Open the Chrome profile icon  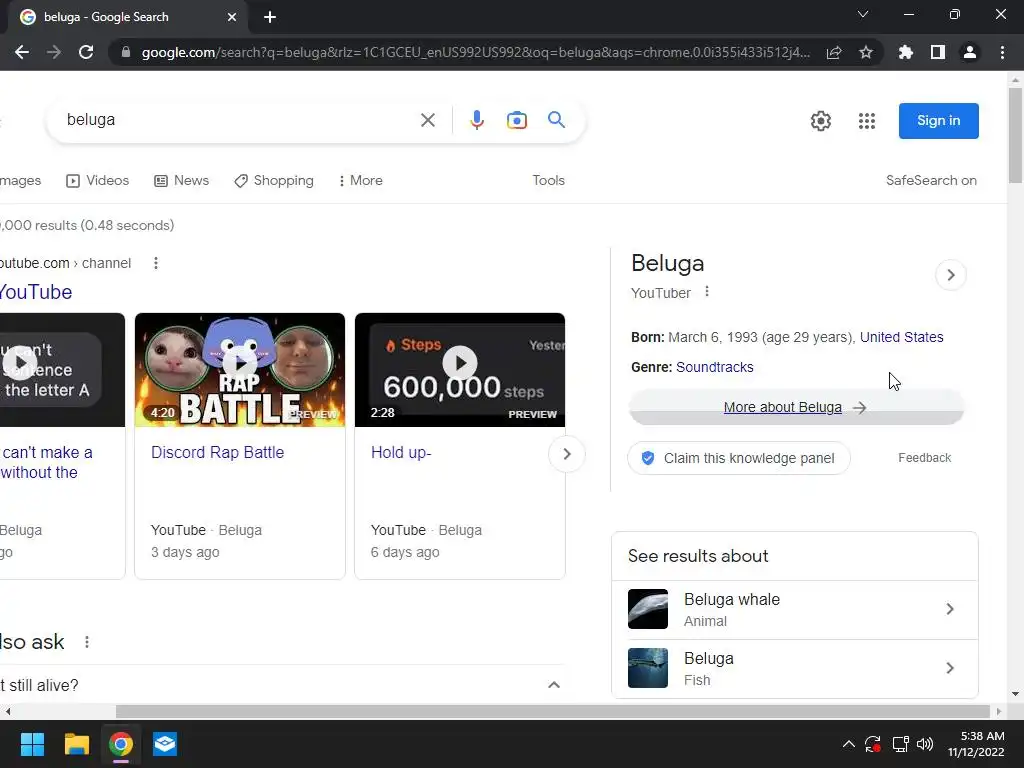click(970, 52)
